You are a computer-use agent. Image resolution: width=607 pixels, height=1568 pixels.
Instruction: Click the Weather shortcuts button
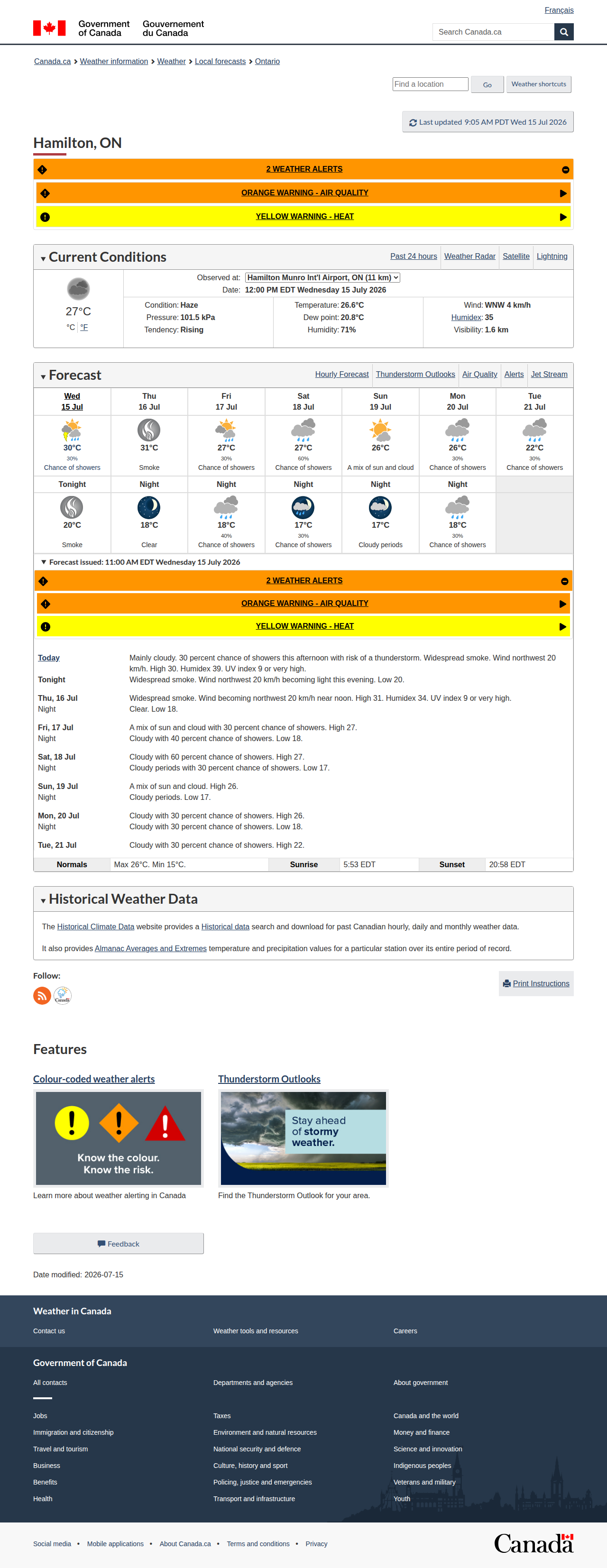(x=539, y=84)
